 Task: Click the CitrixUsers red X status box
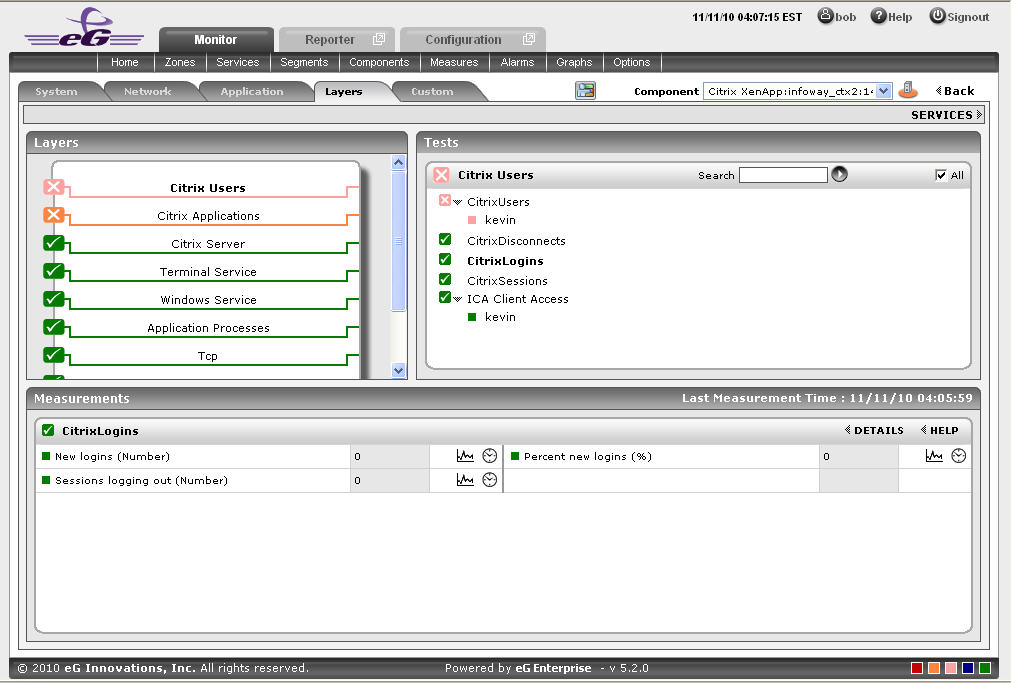click(x=445, y=200)
